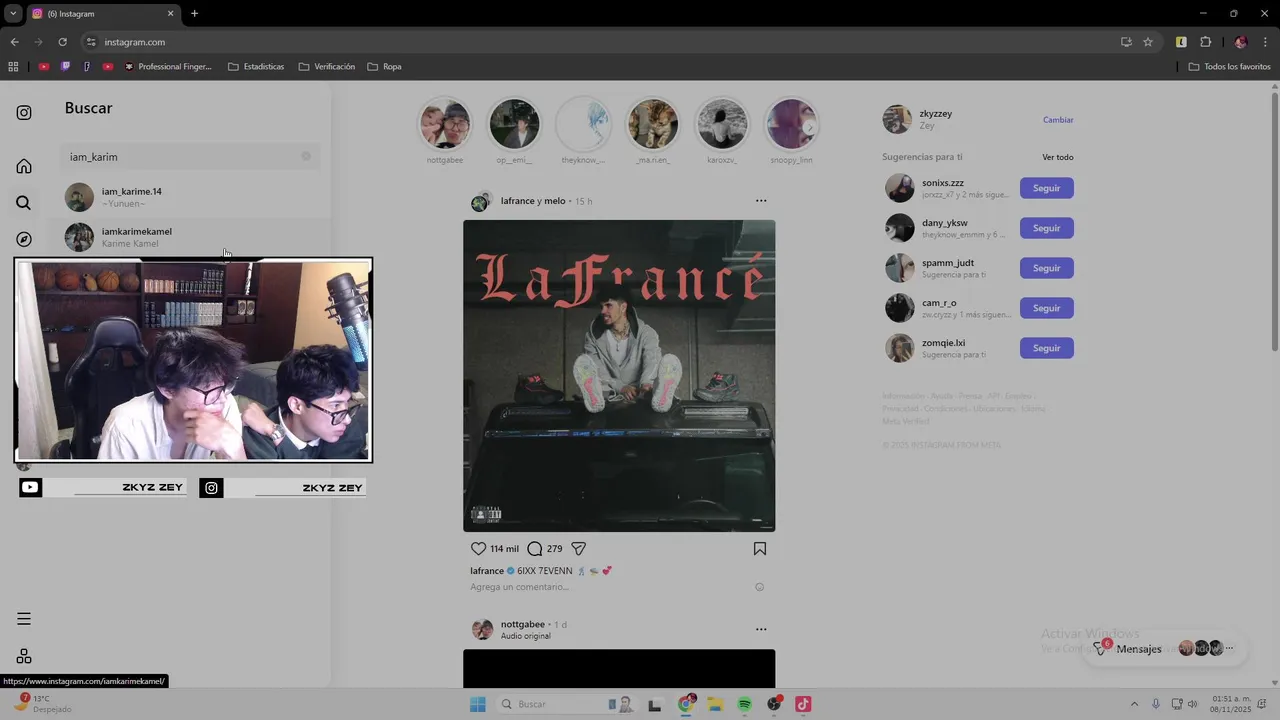The image size is (1280, 720).
Task: Click the Instagram search input field
Action: 190,157
